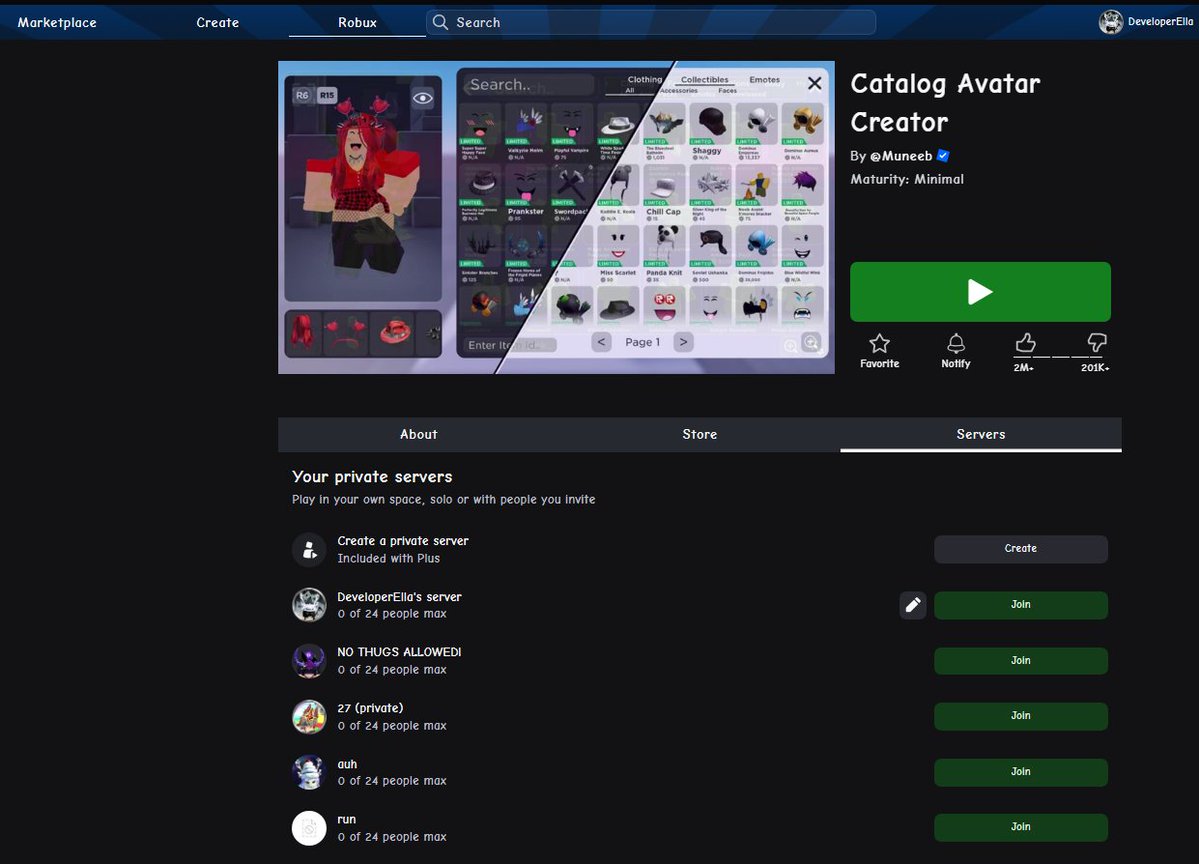The image size is (1199, 864).
Task: Click 'Included with Plus' text
Action: tap(388, 559)
